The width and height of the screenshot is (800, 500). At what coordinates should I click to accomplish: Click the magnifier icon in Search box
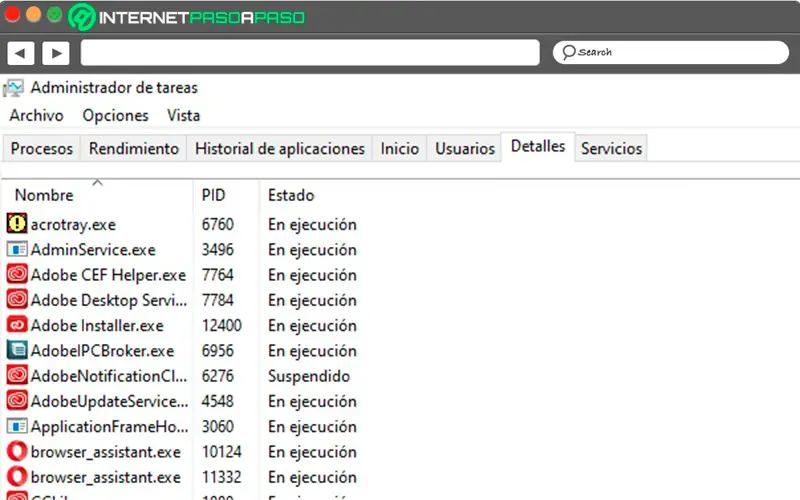pyautogui.click(x=568, y=52)
